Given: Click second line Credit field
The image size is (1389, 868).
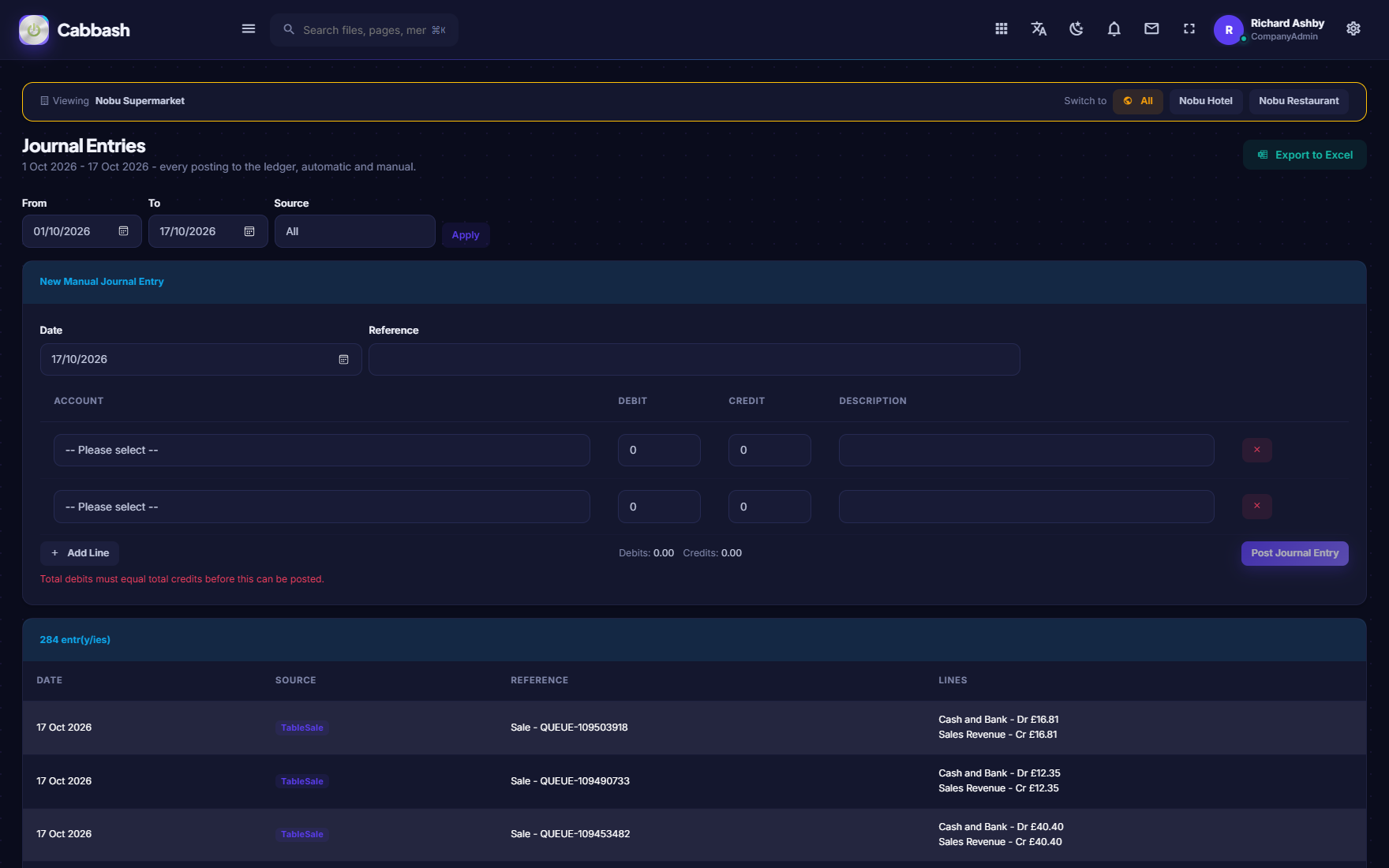Looking at the screenshot, I should [769, 507].
